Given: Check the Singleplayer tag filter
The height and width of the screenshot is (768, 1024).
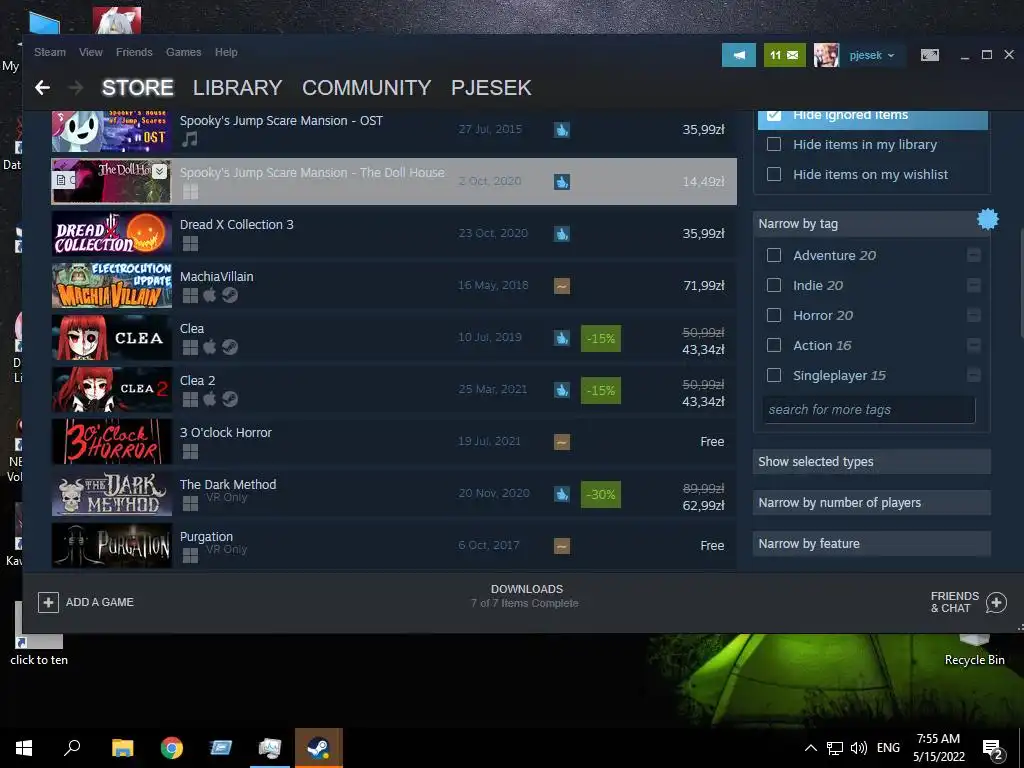Looking at the screenshot, I should tap(774, 376).
